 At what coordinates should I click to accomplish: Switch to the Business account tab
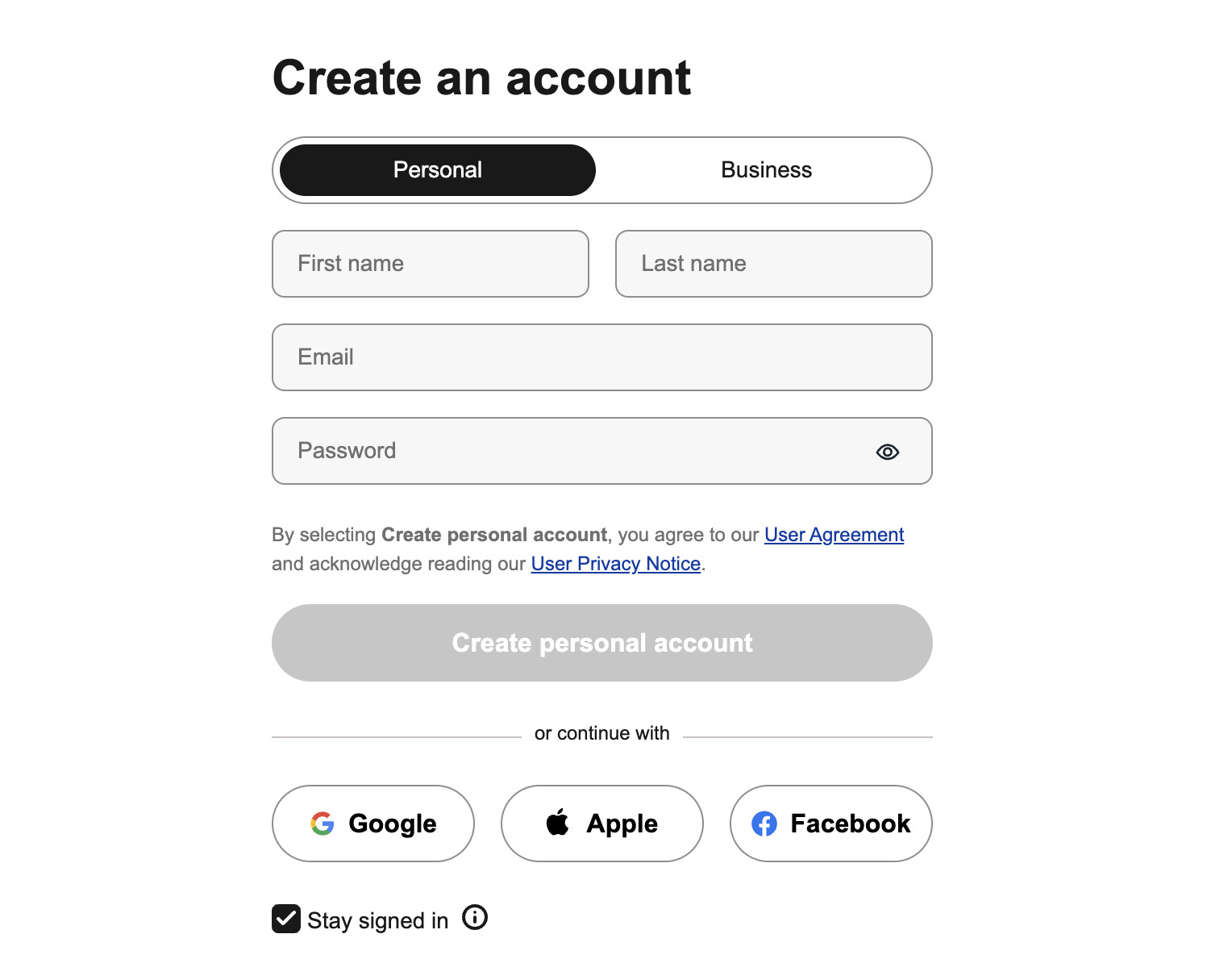pyautogui.click(x=765, y=170)
